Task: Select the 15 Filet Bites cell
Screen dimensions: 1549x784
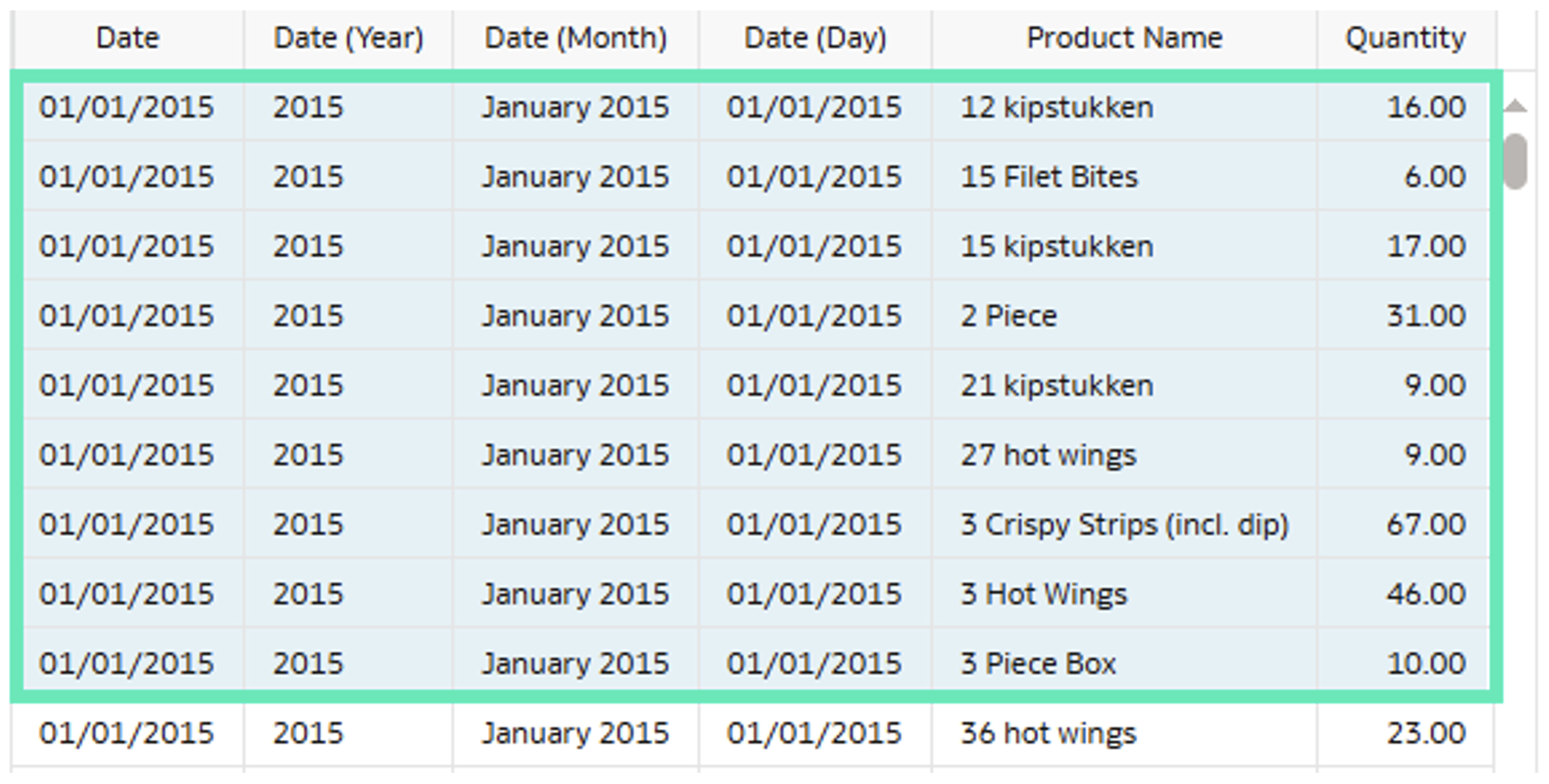Action: coord(1049,177)
